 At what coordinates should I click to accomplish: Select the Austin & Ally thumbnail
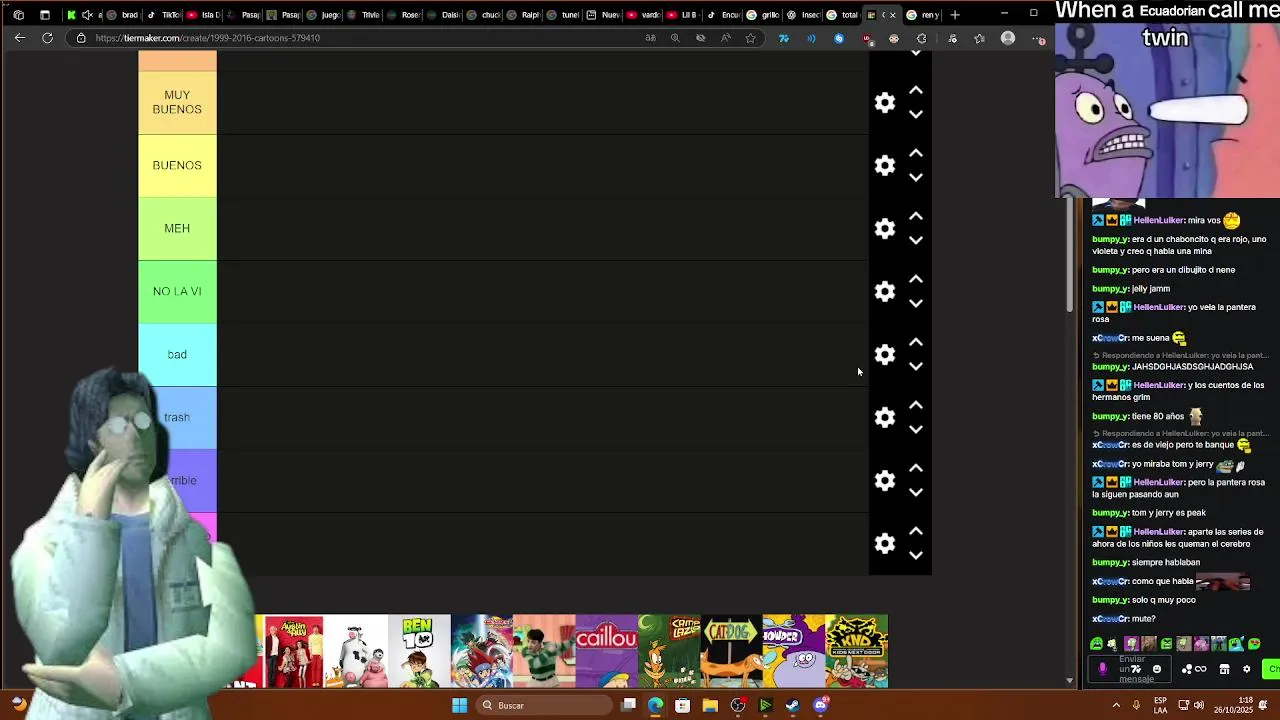click(x=294, y=652)
